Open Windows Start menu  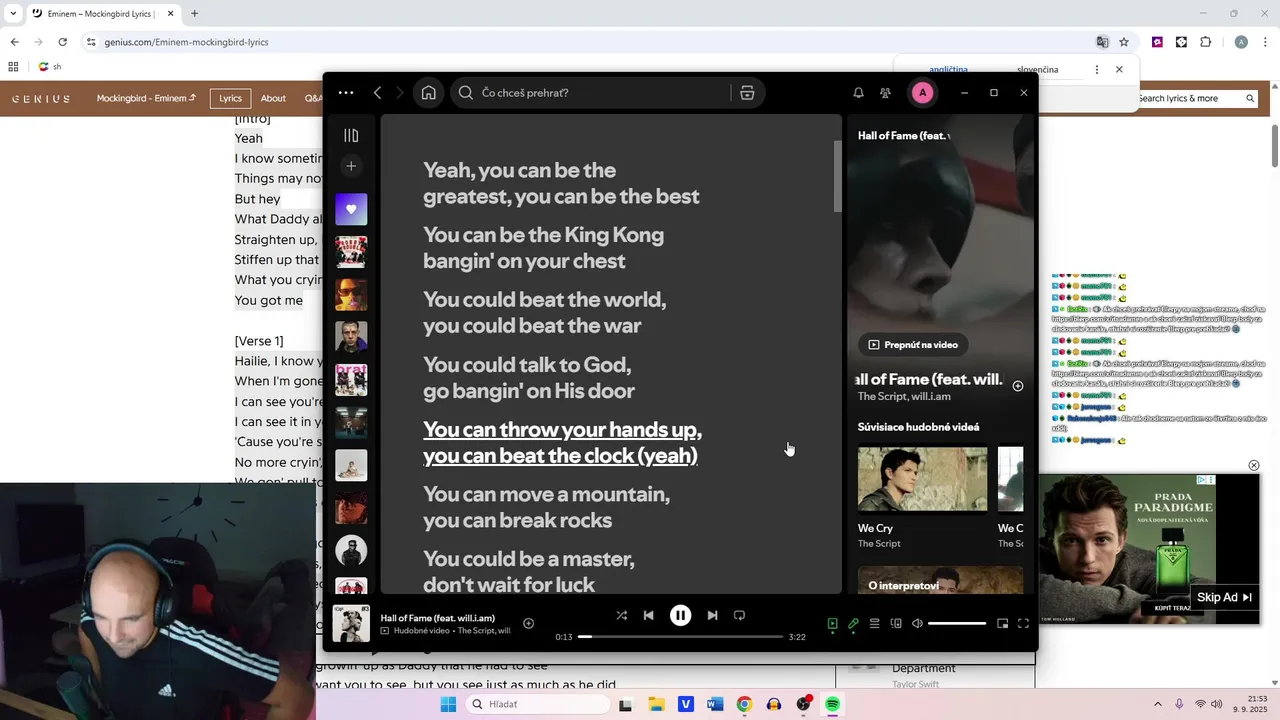pyautogui.click(x=448, y=704)
